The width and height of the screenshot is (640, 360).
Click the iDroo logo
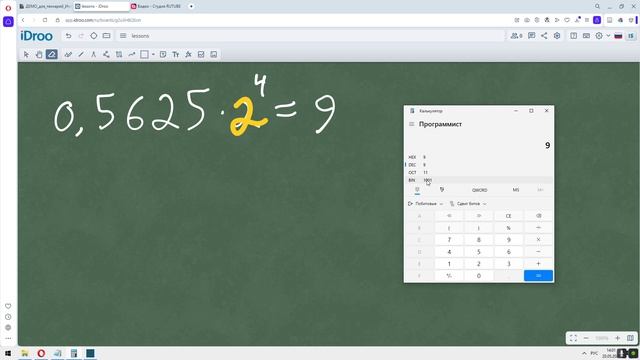36,36
